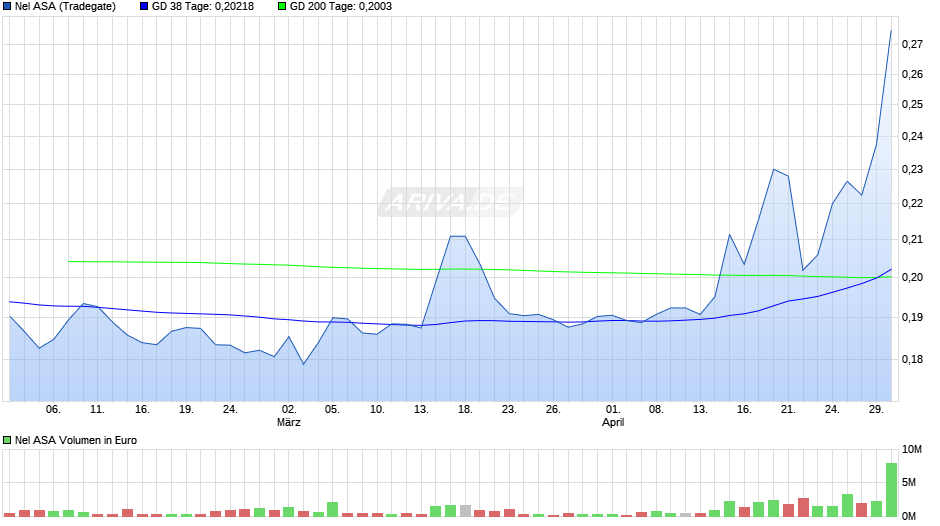This screenshot has height=526, width=940.
Task: Click the 0,21 price axis value
Action: 912,239
